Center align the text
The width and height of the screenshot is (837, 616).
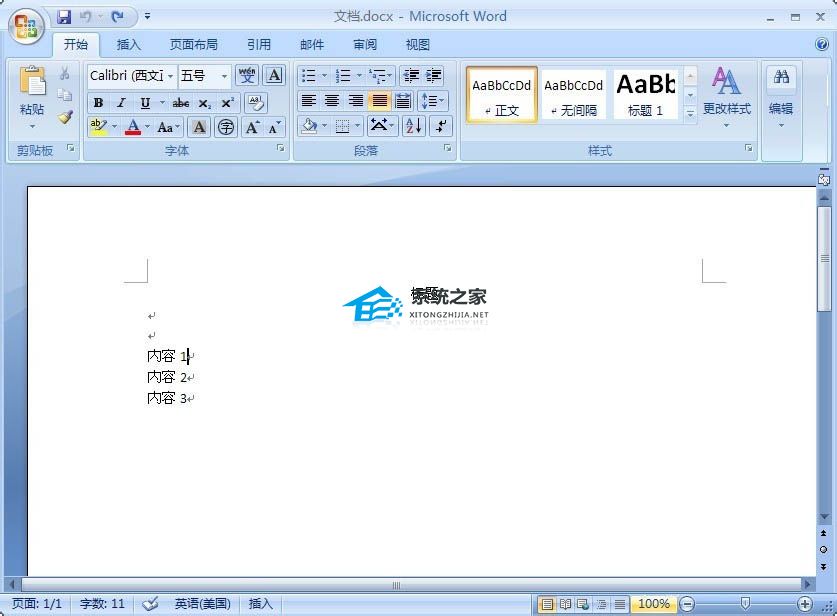pos(332,100)
